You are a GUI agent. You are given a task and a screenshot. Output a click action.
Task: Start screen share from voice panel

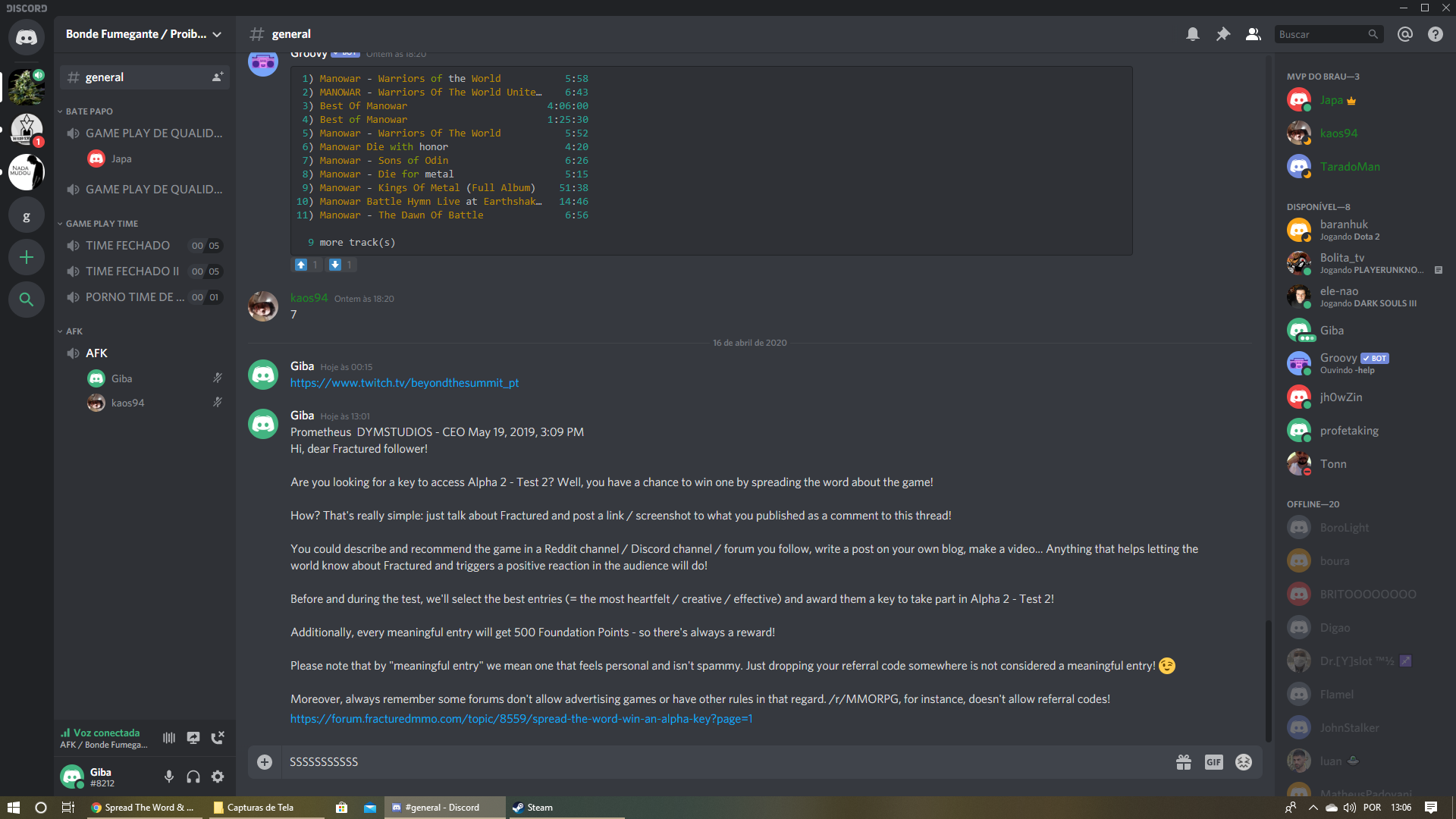coord(193,738)
